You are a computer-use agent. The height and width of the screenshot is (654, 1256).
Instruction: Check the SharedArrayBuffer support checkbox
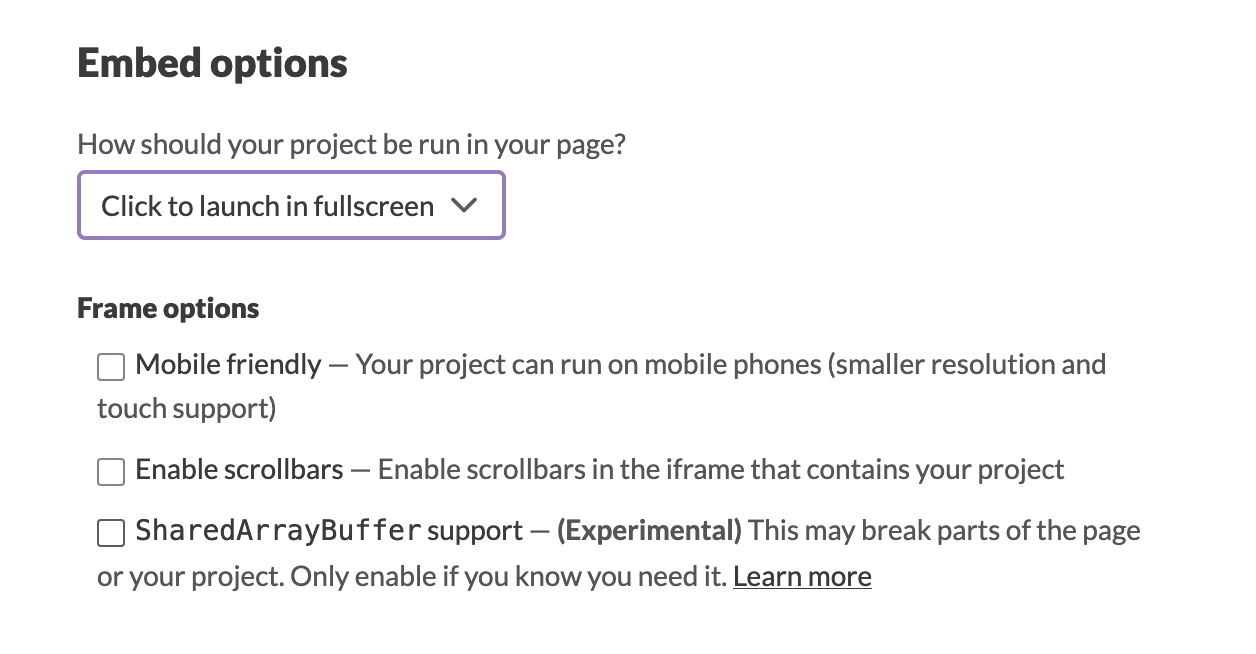click(x=111, y=532)
